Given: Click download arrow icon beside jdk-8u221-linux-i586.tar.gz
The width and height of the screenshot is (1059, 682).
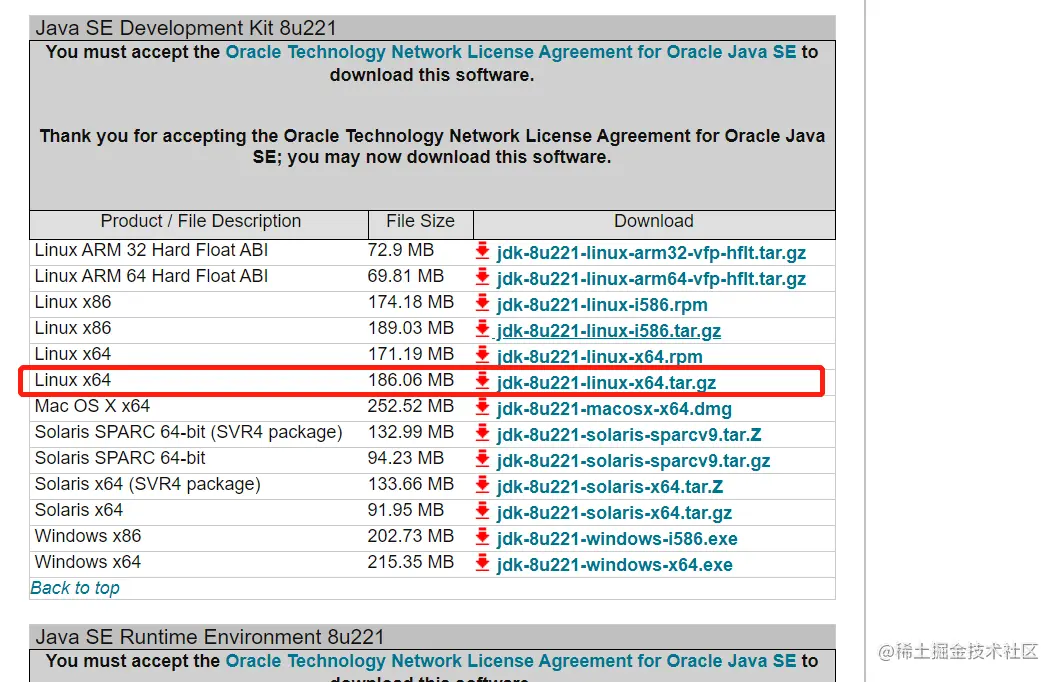Looking at the screenshot, I should (482, 329).
